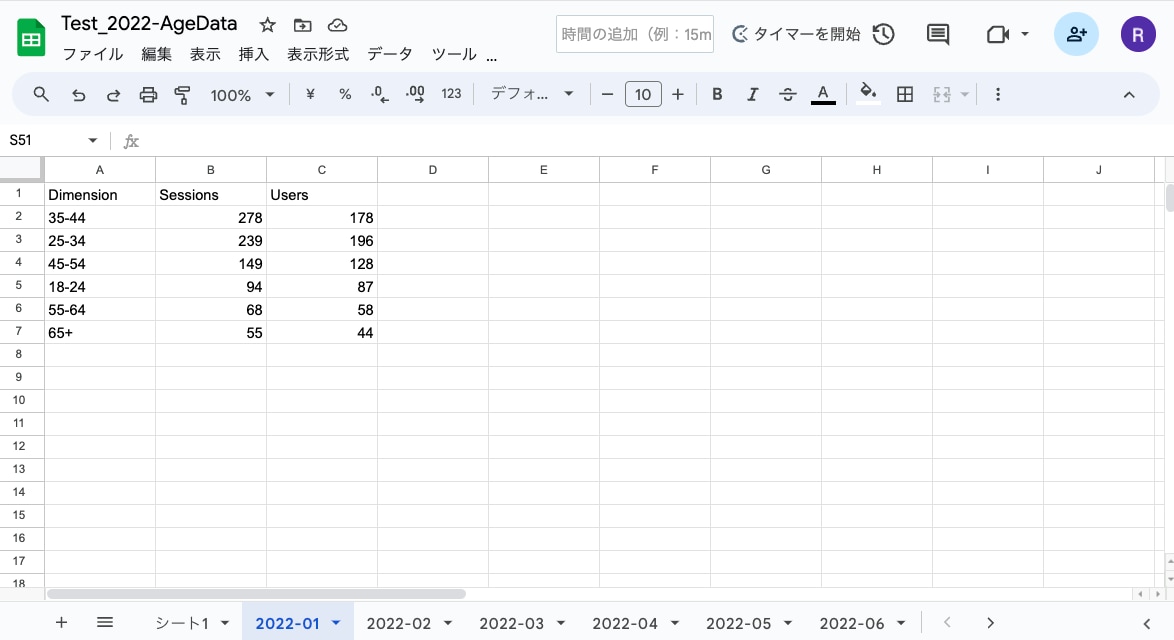Click the font size field showing 10
The image size is (1174, 640).
pos(643,94)
